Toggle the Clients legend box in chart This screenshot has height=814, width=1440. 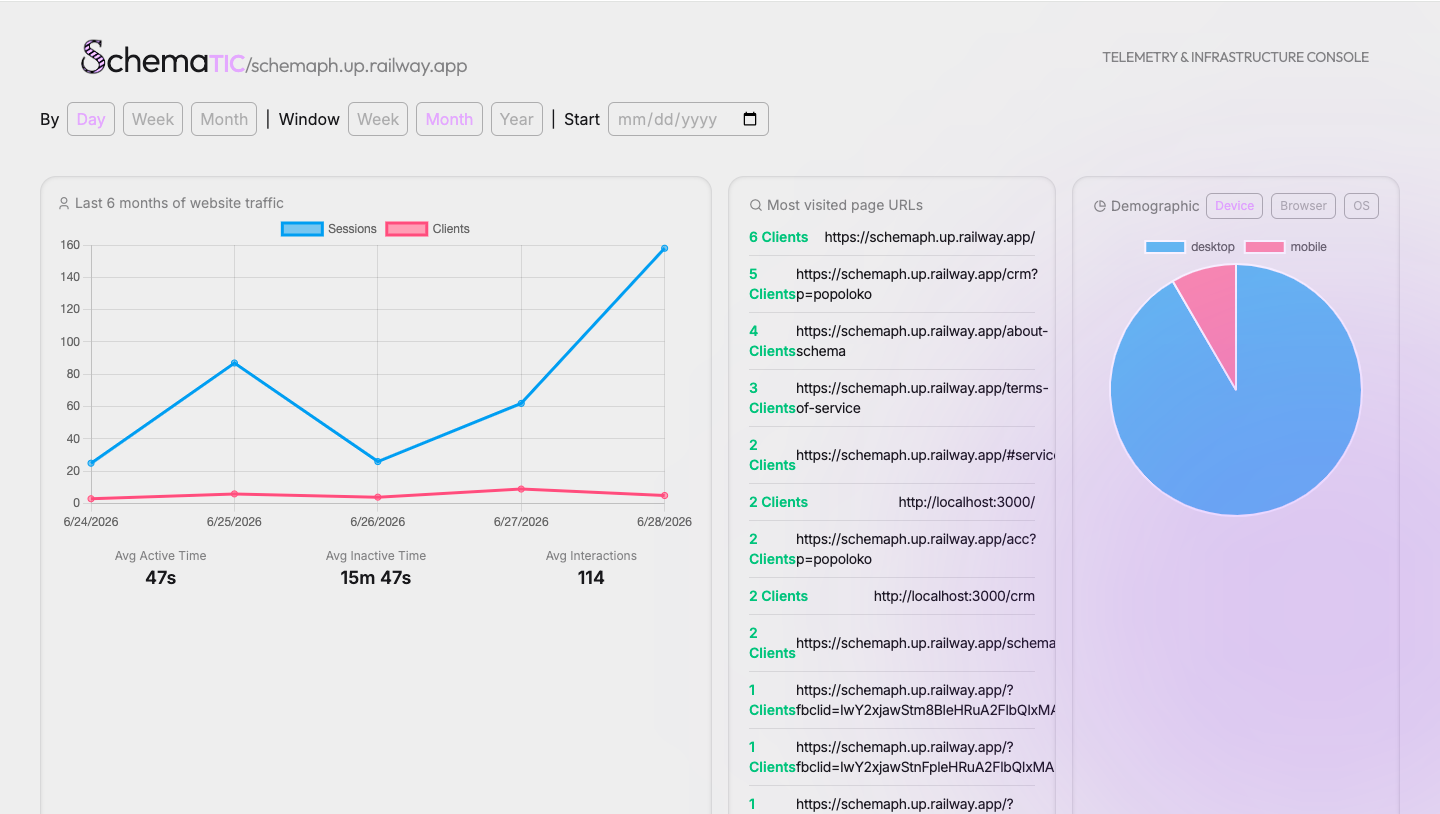click(406, 229)
